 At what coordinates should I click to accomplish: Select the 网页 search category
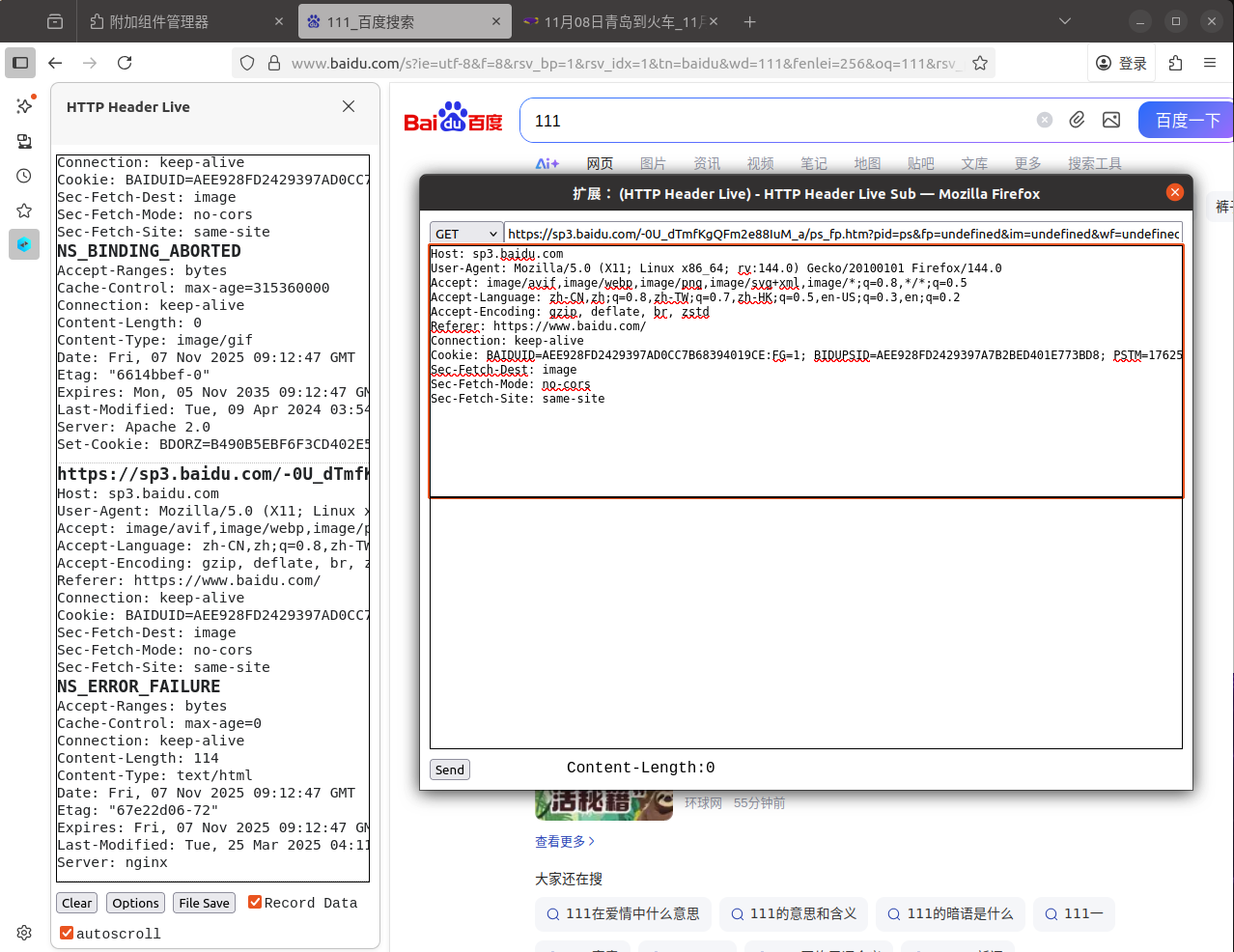click(600, 163)
